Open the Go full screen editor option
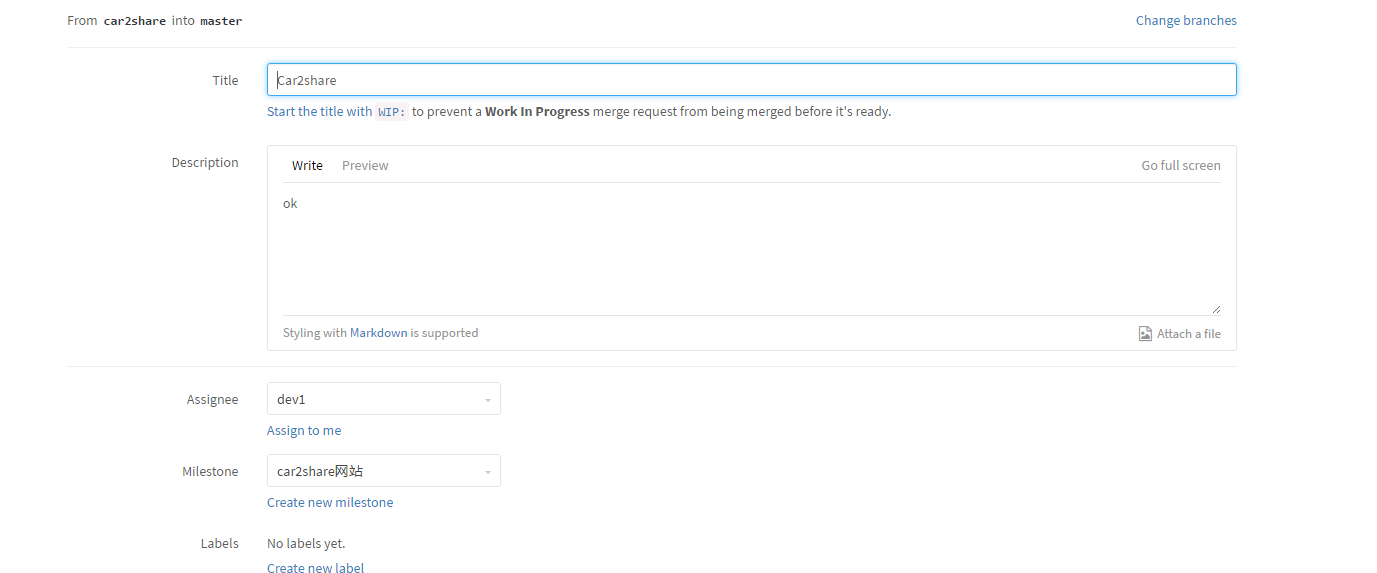Screen dimensions: 1377x573 [1180, 166]
